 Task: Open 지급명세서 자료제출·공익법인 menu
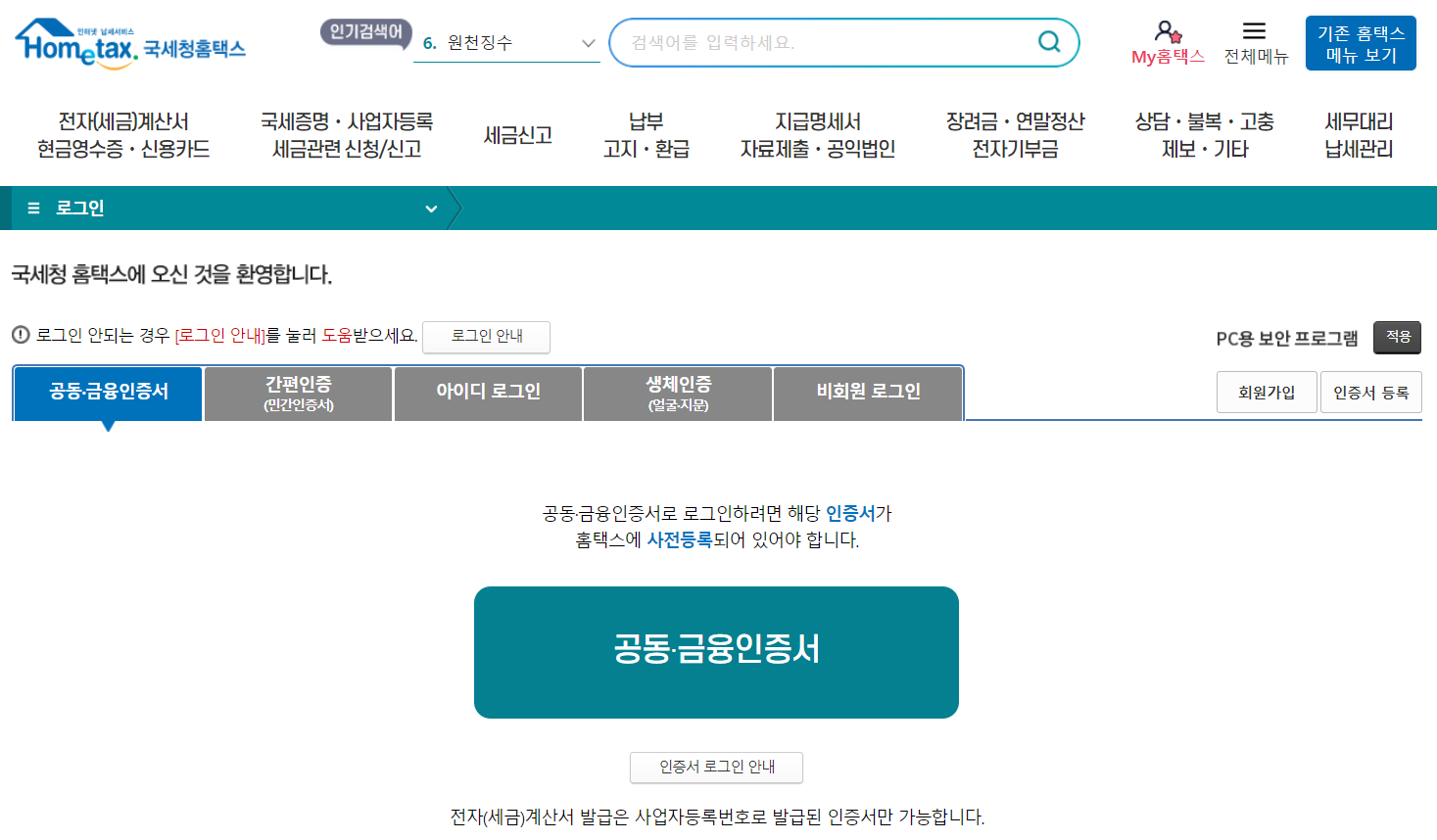pos(818,135)
